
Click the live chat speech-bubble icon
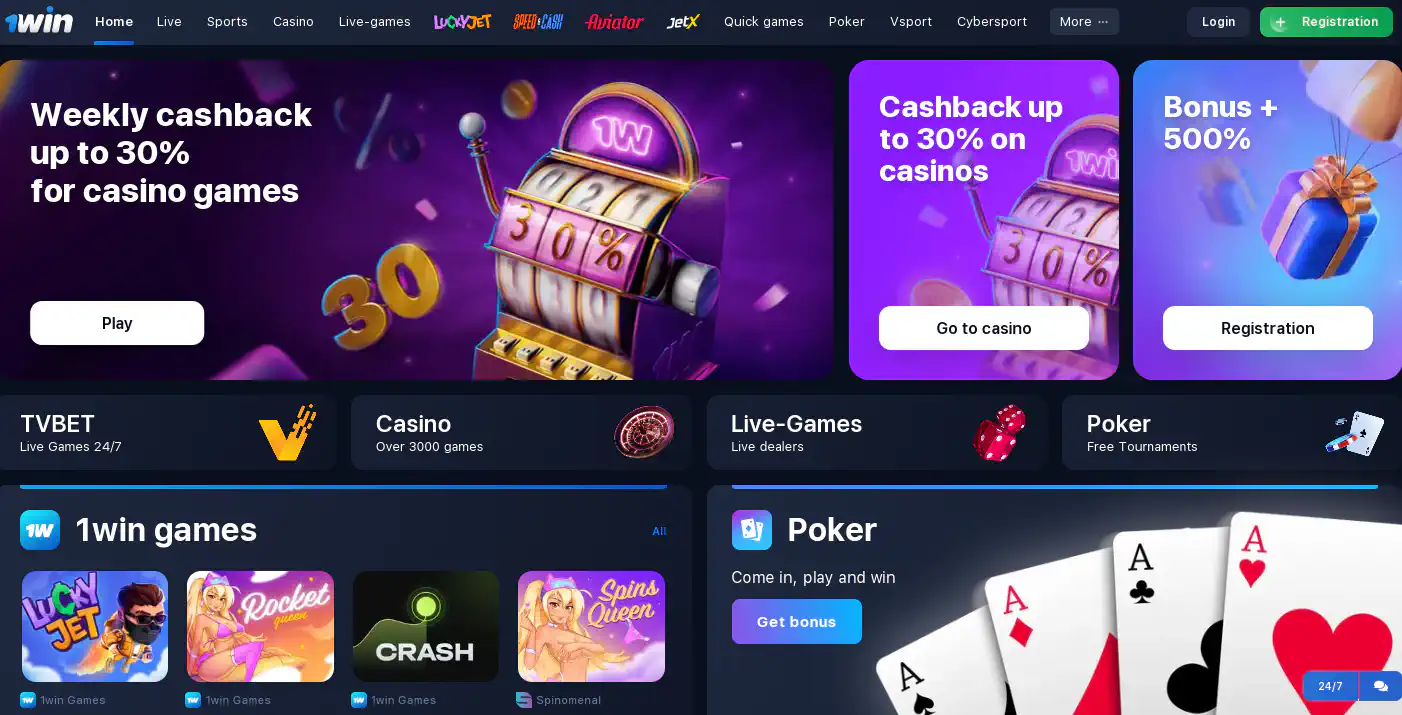[1381, 686]
